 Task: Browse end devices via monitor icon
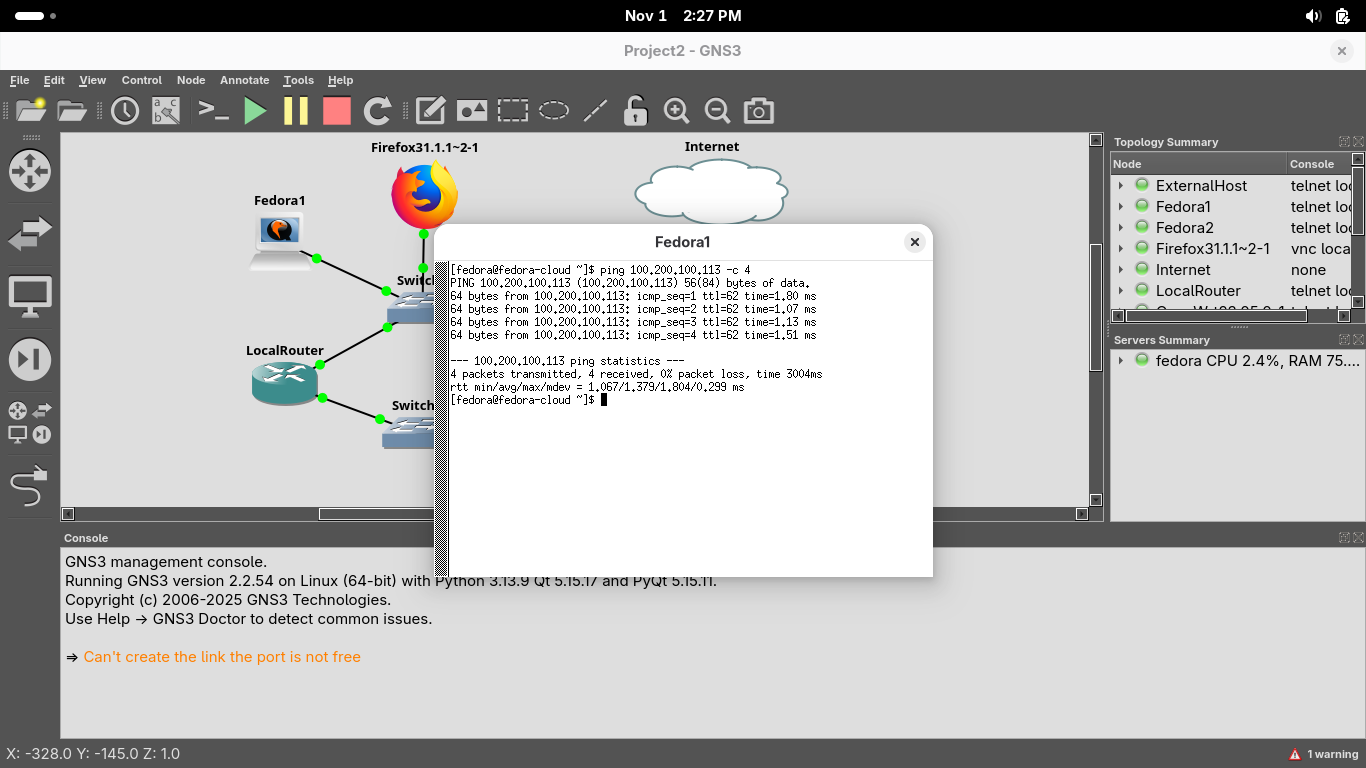(29, 297)
